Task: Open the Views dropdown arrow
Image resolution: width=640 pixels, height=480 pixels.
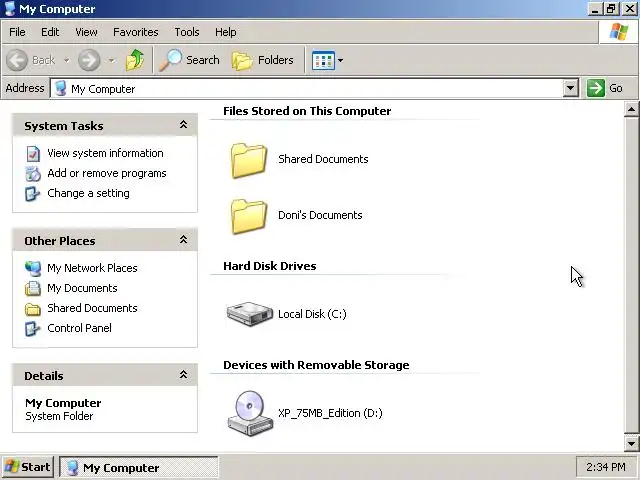Action: (x=340, y=60)
